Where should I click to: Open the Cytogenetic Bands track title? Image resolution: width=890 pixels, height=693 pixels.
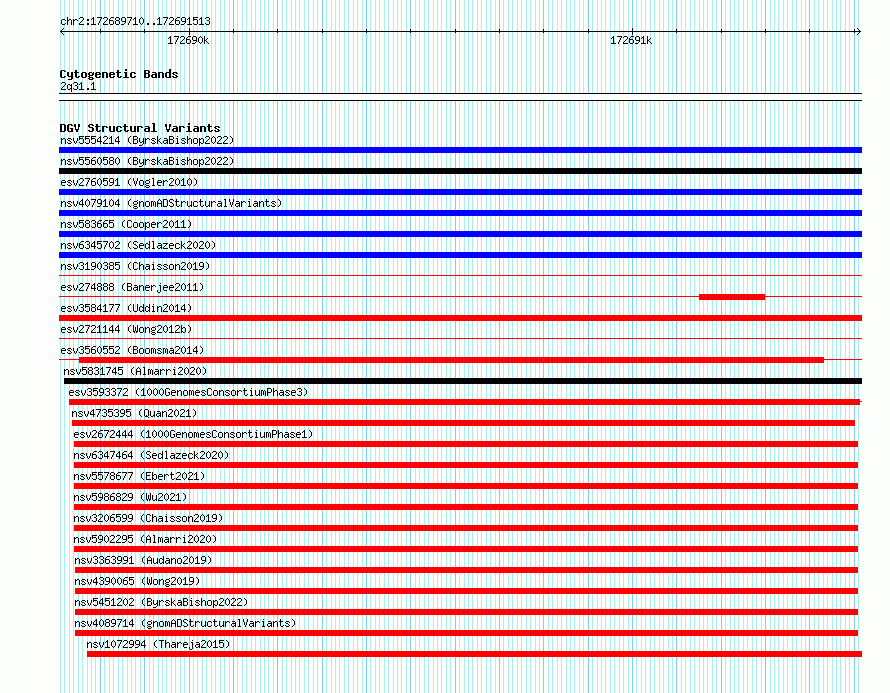pos(119,74)
